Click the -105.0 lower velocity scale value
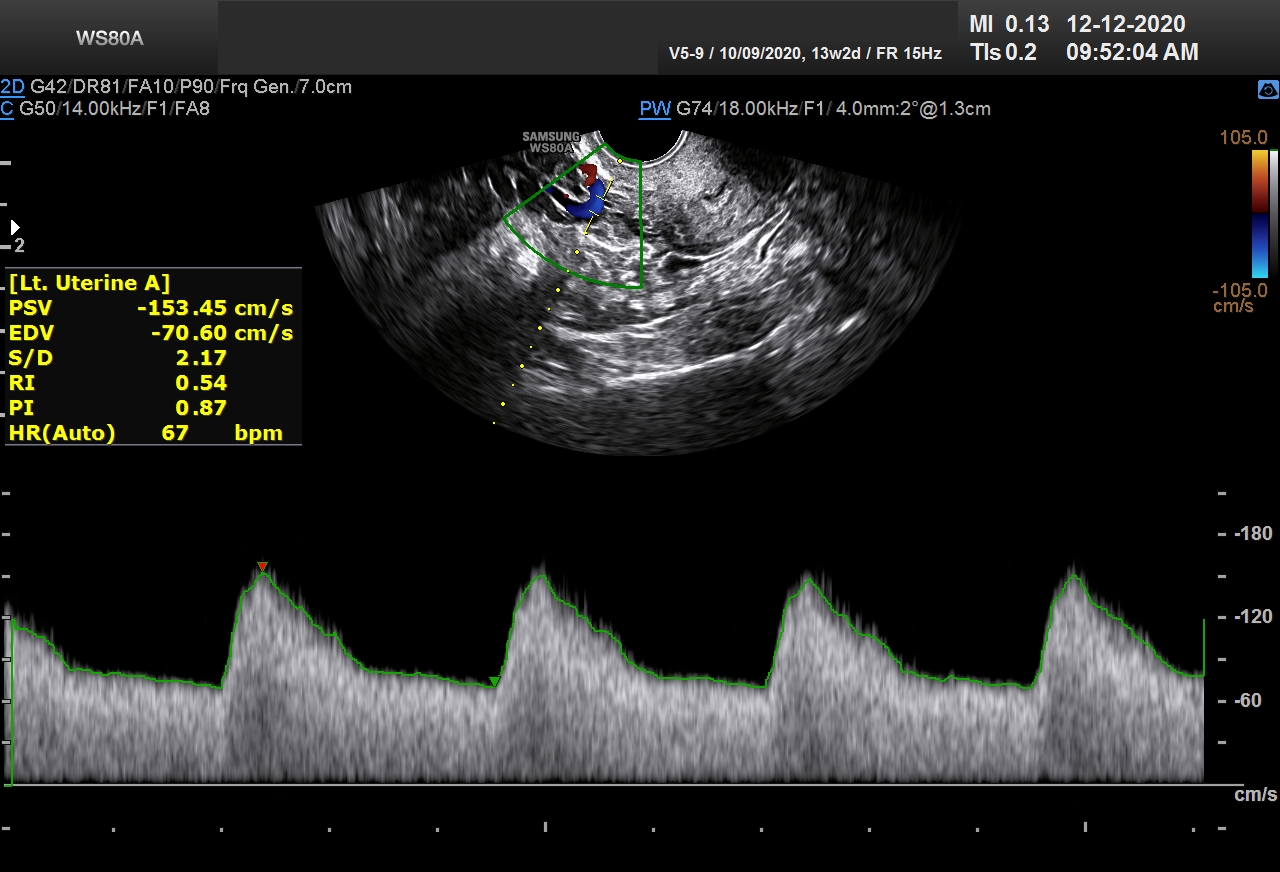Image resolution: width=1280 pixels, height=872 pixels. coord(1239,290)
